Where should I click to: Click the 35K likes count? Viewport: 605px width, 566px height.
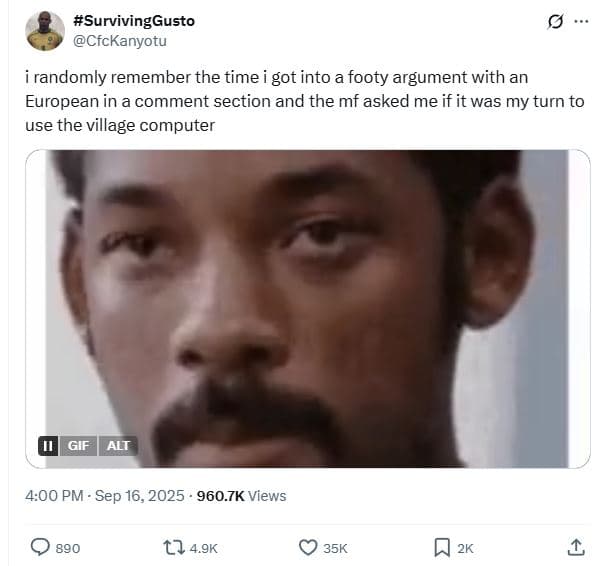(335, 548)
